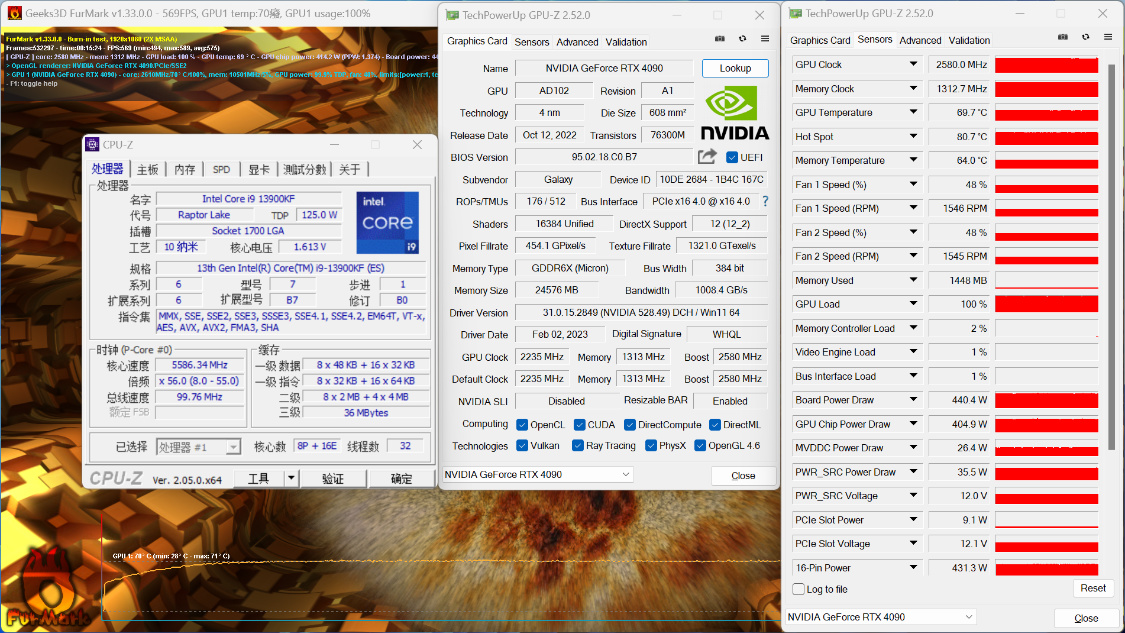Image resolution: width=1125 pixels, height=633 pixels.
Task: Open the Memory Used sensor dropdown
Action: click(x=913, y=280)
